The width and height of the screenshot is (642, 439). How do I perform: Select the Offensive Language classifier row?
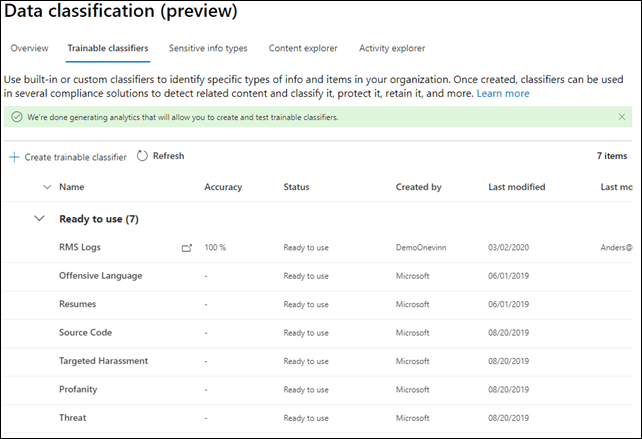[100, 275]
